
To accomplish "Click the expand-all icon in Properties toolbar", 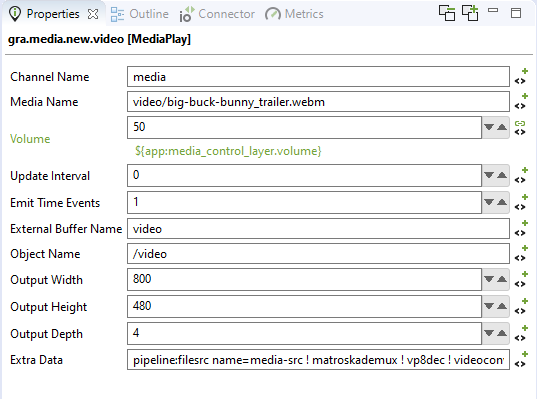I will coord(470,13).
